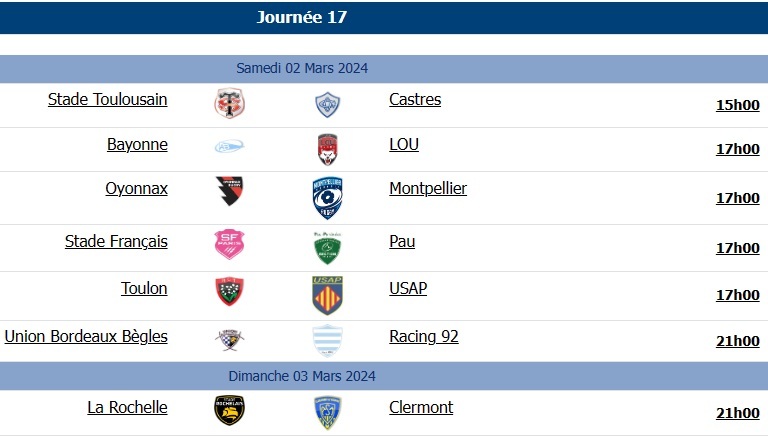This screenshot has width=768, height=440.
Task: Click the Racing 92 match 21h00 time
Action: [737, 341]
